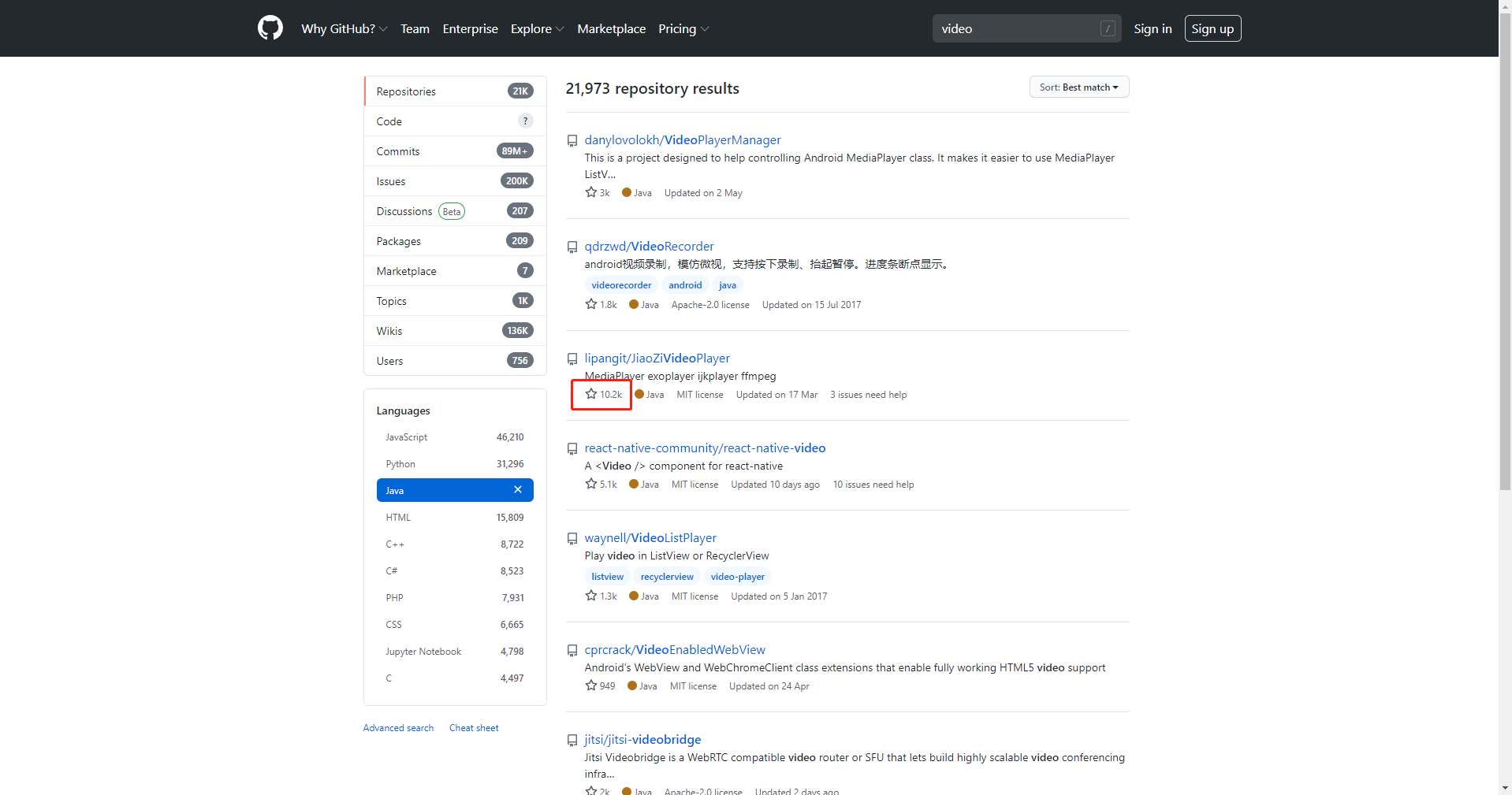Viewport: 1512px width, 795px height.
Task: Click the question mark badge next to Code
Action: (x=526, y=121)
